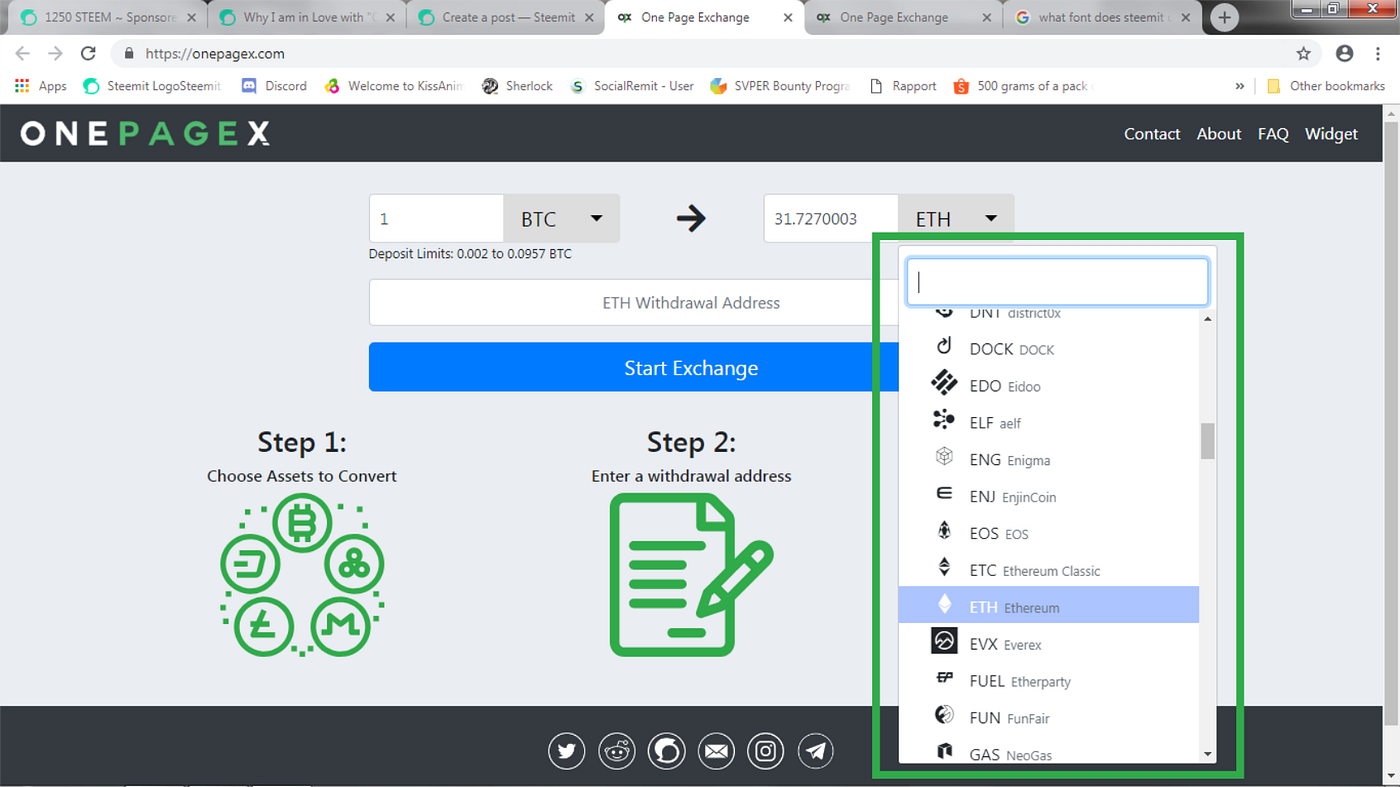1400x787 pixels.
Task: Open the Telegram icon in footer
Action: [x=816, y=750]
